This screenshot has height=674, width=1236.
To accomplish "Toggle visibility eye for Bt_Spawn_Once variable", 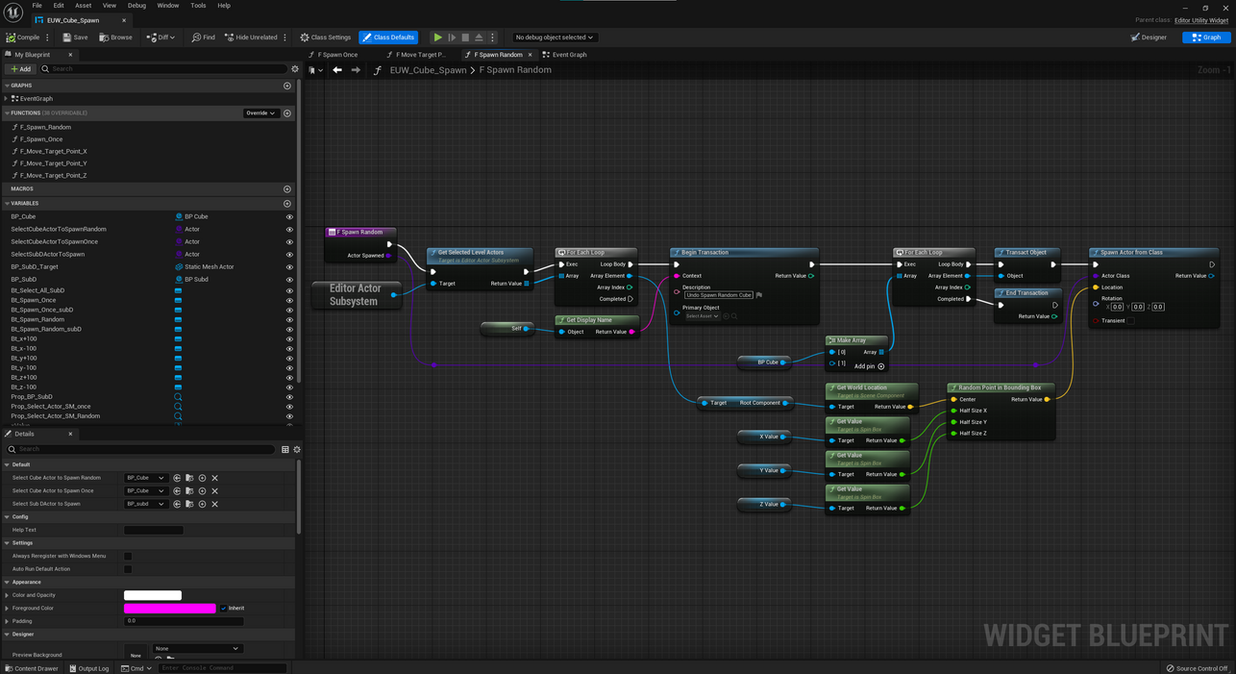I will (x=290, y=300).
